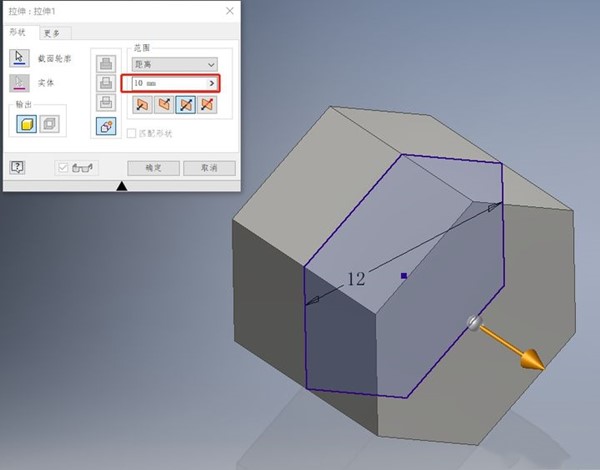Click the 确定 button

pos(153,168)
